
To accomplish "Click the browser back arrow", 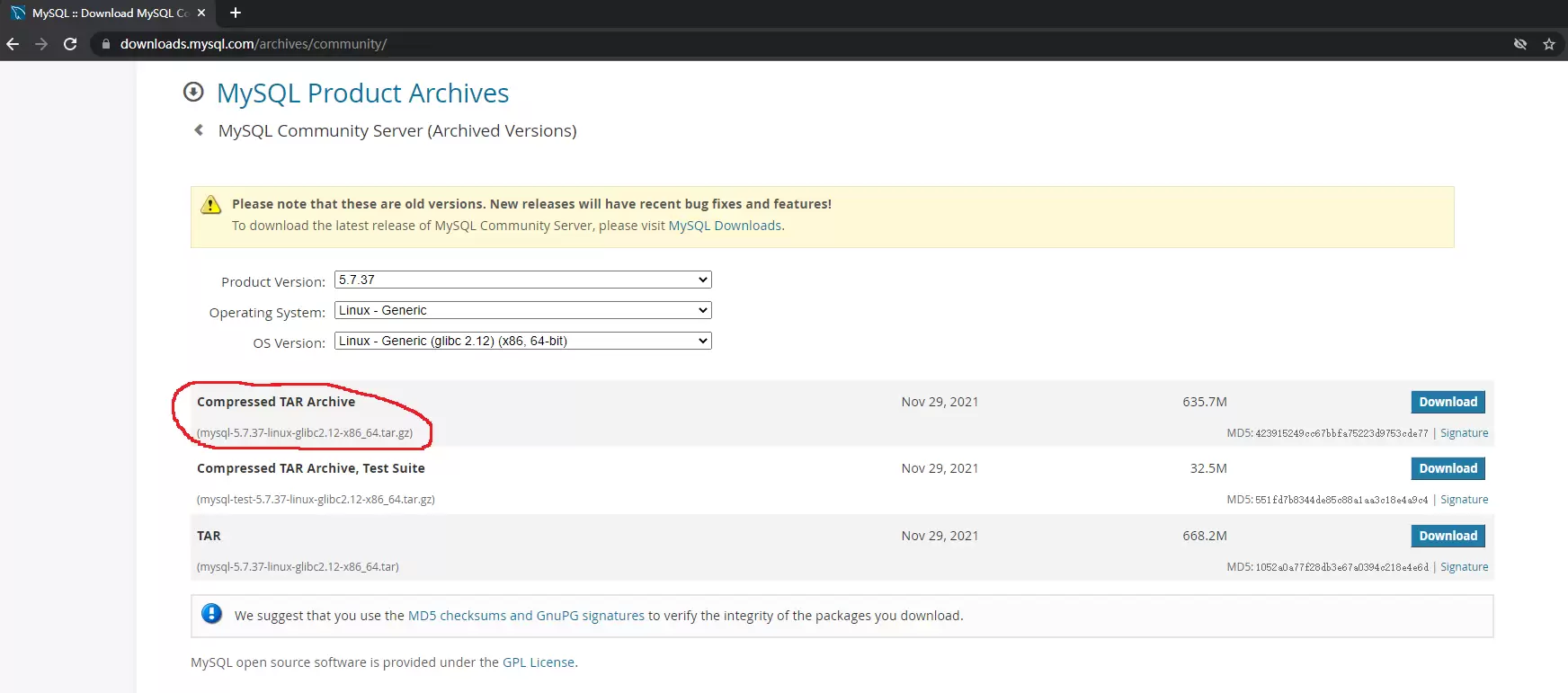I will coord(13,44).
